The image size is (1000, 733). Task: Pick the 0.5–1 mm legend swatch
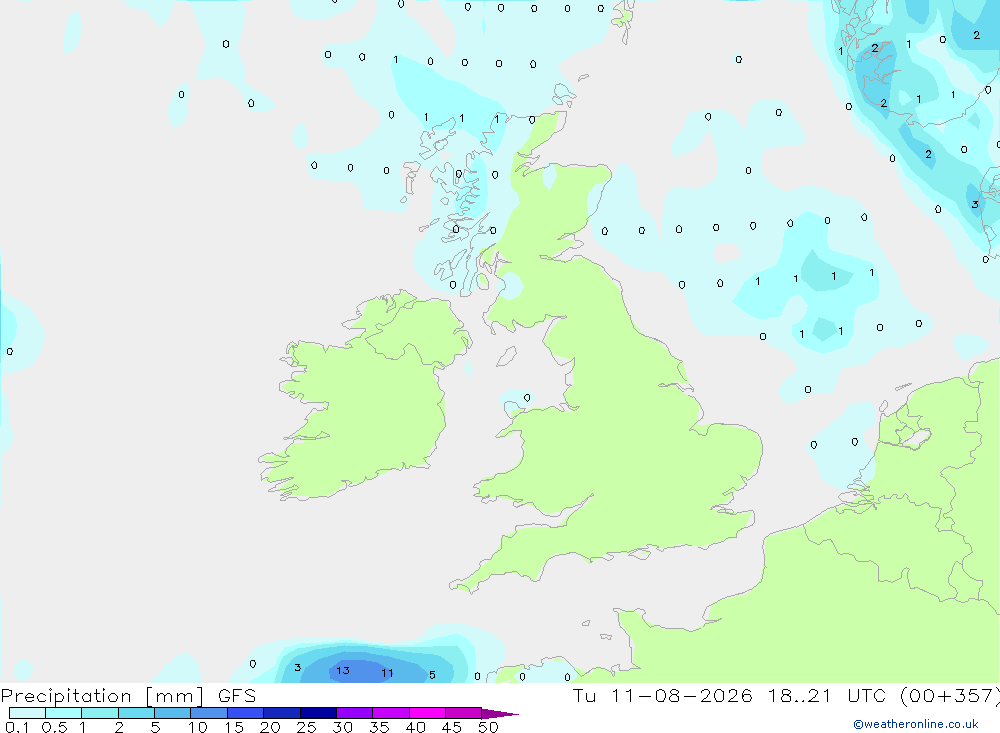coord(64,713)
